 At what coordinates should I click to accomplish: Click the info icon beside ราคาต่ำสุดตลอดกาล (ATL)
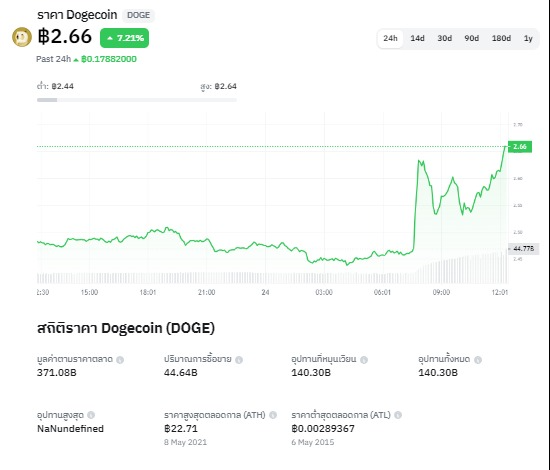pos(398,415)
